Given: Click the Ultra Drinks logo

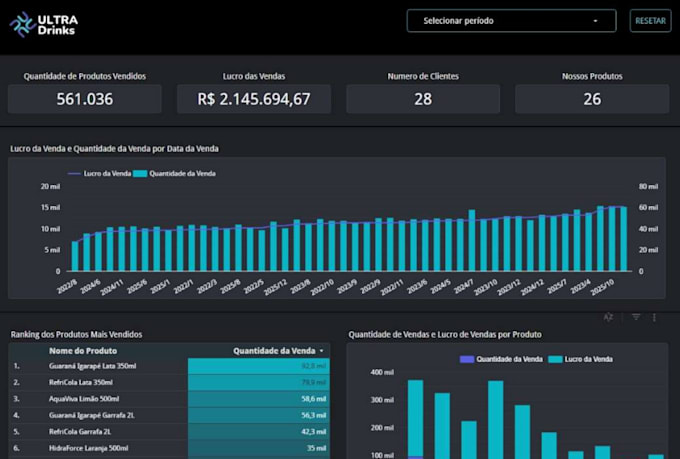Looking at the screenshot, I should (44, 25).
